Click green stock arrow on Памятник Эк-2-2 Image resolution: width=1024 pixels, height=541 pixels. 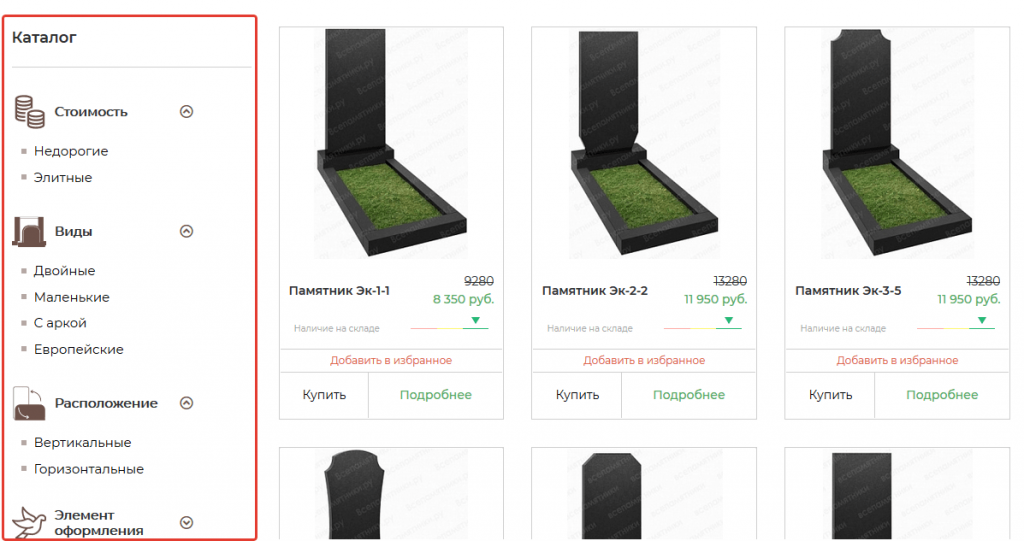(x=729, y=320)
